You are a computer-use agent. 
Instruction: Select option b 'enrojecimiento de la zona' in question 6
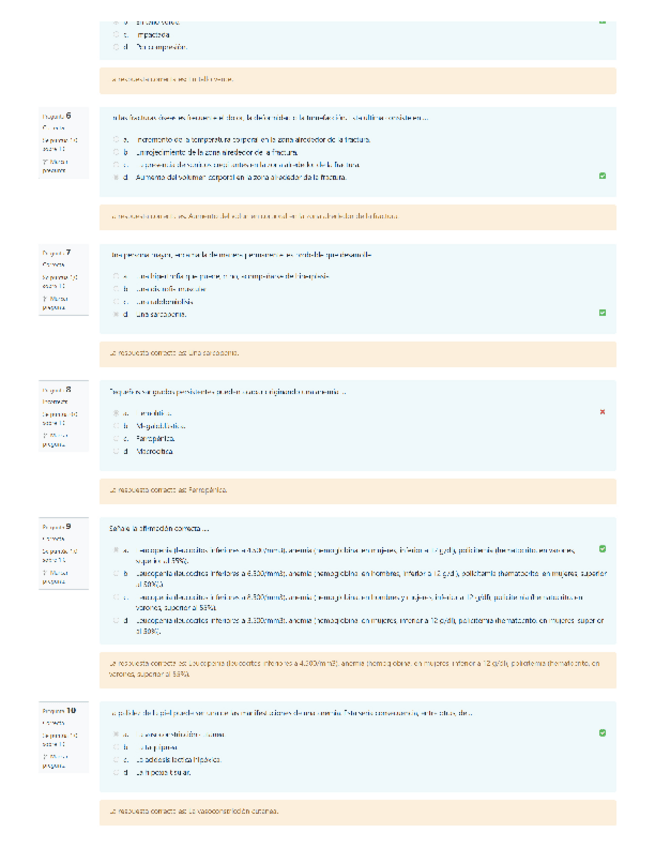click(116, 152)
